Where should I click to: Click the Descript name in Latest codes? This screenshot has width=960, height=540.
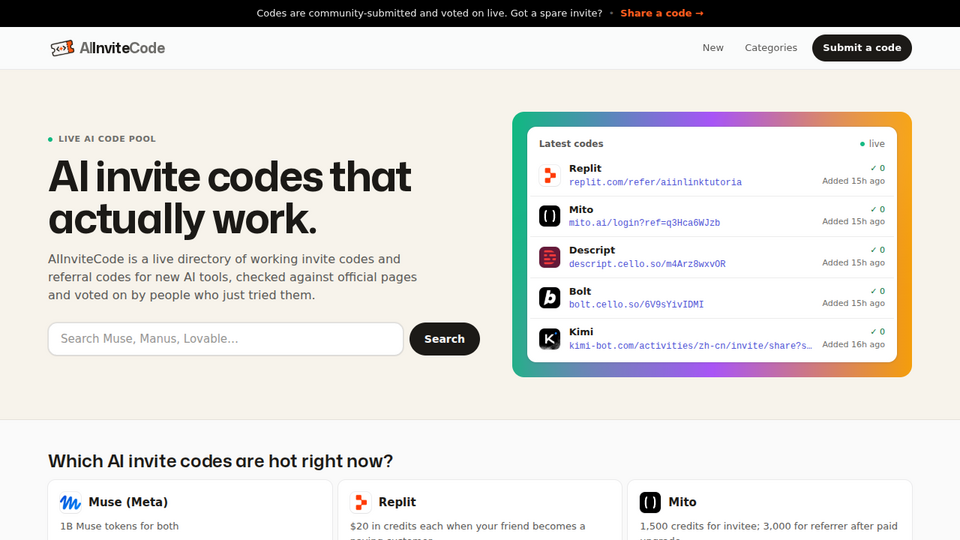pyautogui.click(x=592, y=250)
